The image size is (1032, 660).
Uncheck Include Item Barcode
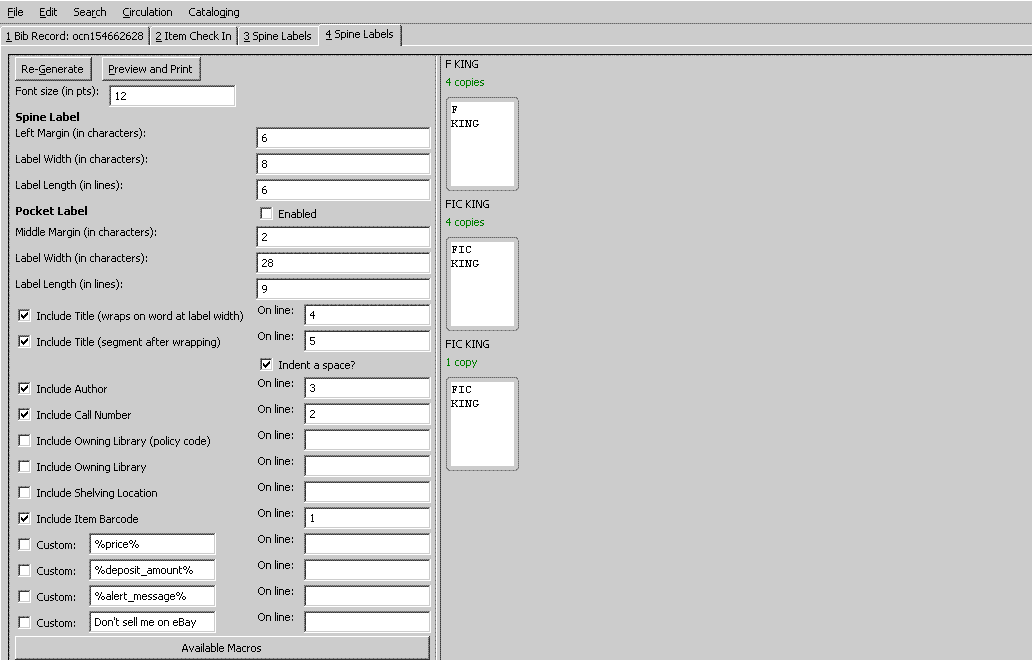pyautogui.click(x=25, y=519)
